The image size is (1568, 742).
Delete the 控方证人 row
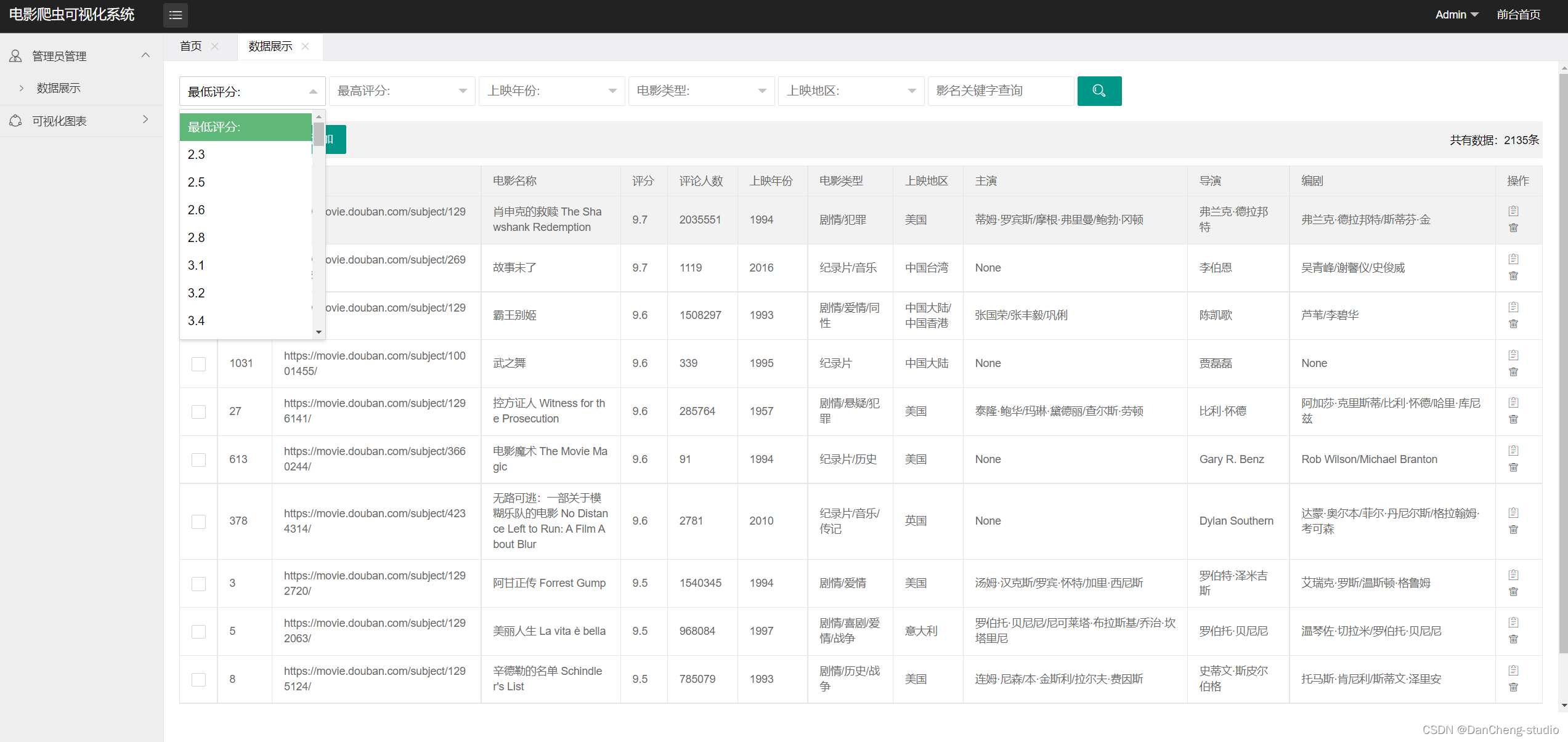(1513, 419)
